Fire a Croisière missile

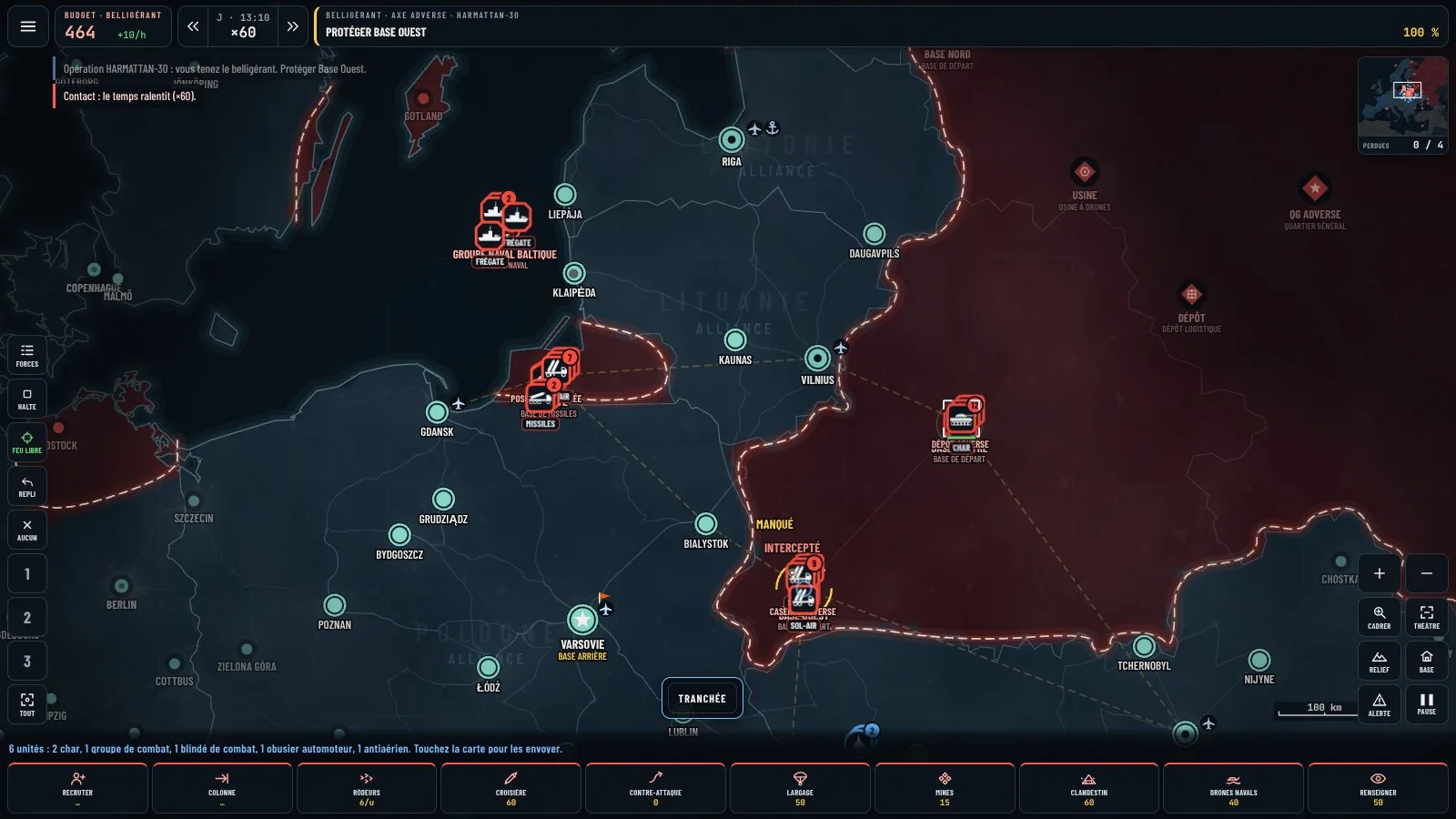click(x=511, y=788)
